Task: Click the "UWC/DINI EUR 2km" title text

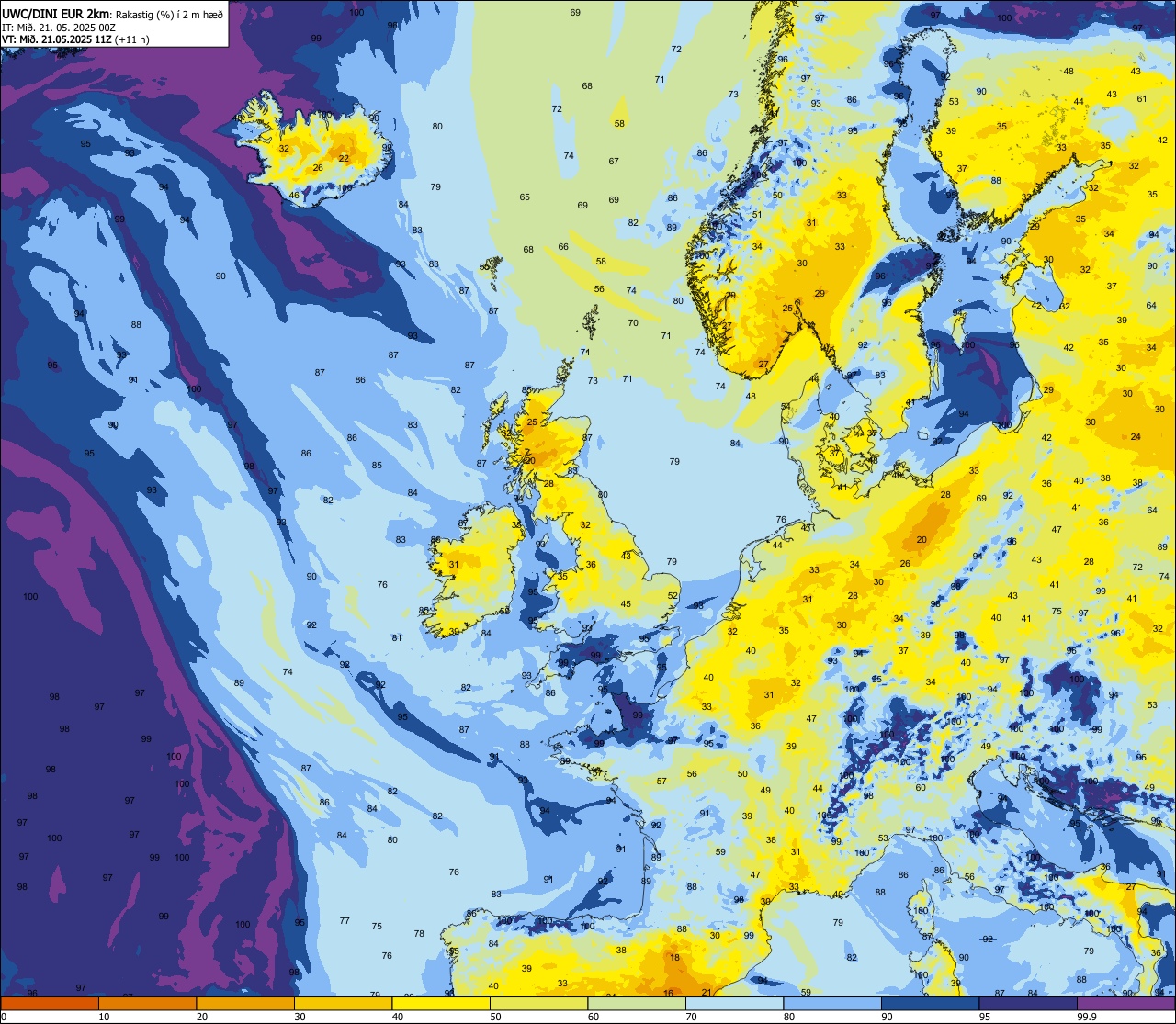Action: click(x=56, y=13)
